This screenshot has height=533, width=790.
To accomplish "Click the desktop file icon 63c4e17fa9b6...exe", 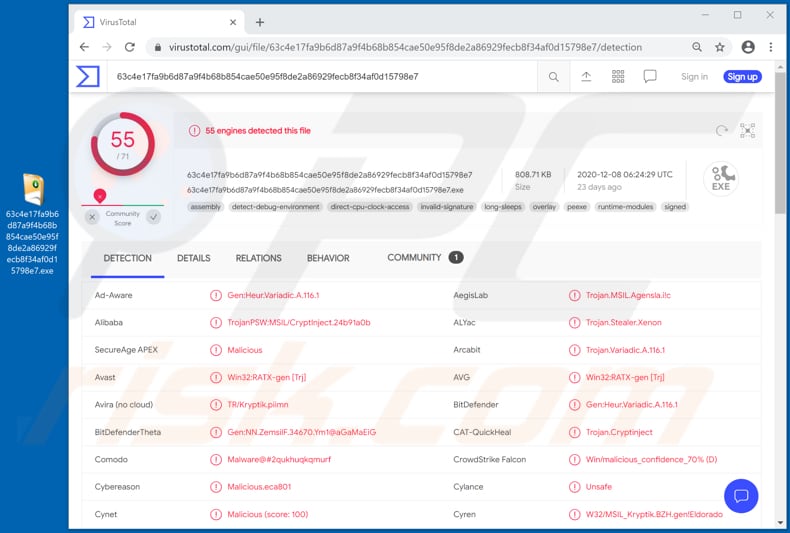I will tap(32, 224).
